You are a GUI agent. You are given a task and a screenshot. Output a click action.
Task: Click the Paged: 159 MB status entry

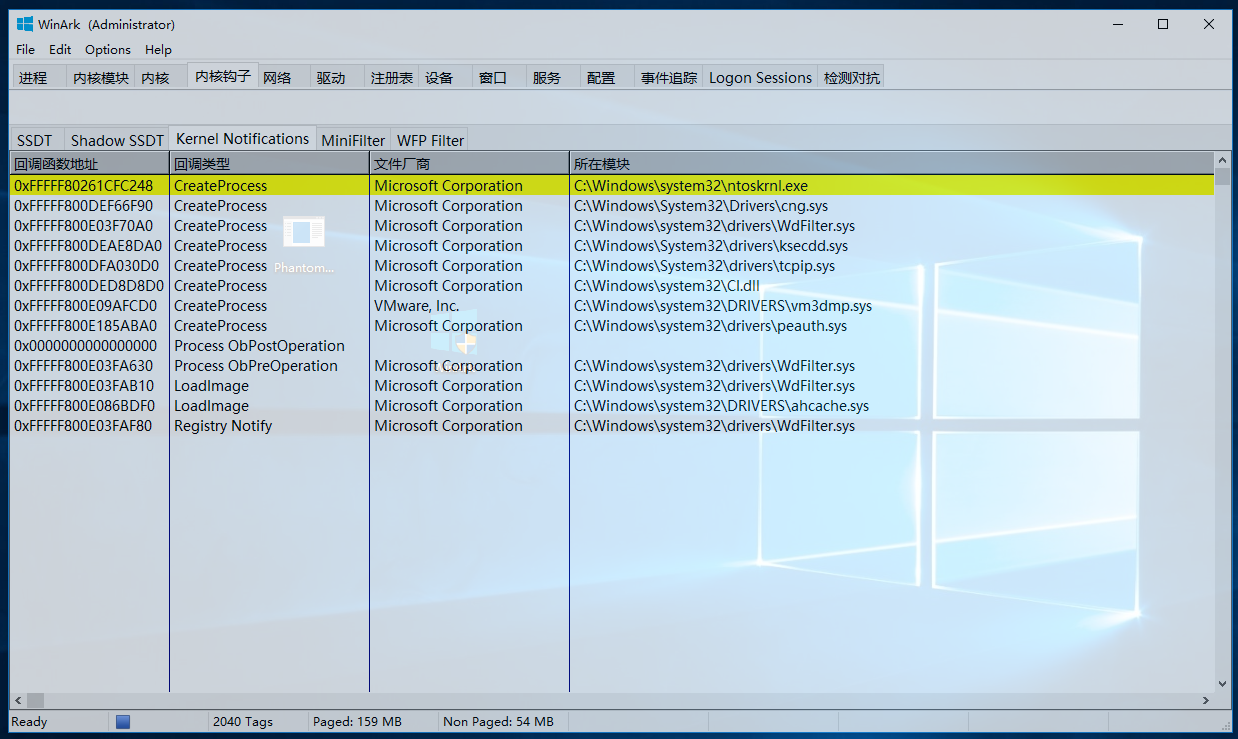(357, 721)
